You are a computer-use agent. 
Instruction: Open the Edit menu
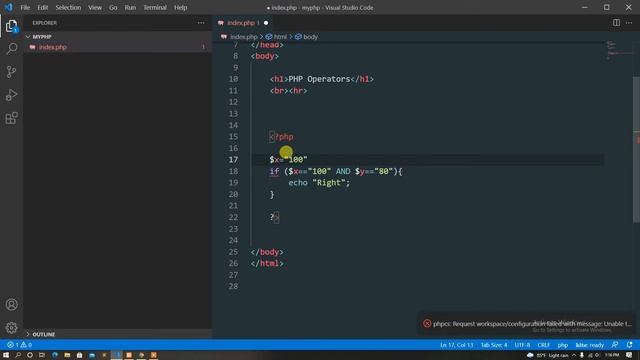[42, 7]
